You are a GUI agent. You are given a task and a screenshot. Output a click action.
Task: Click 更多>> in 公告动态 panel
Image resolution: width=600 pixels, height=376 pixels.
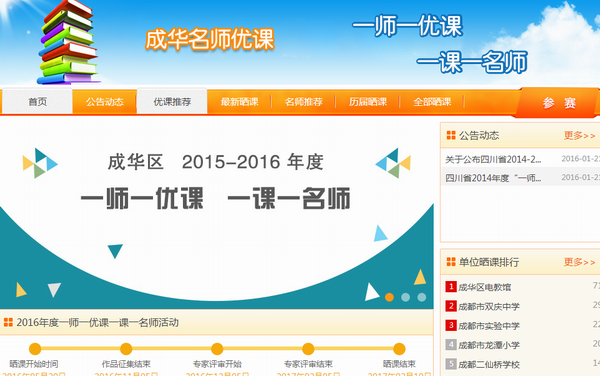[579, 135]
